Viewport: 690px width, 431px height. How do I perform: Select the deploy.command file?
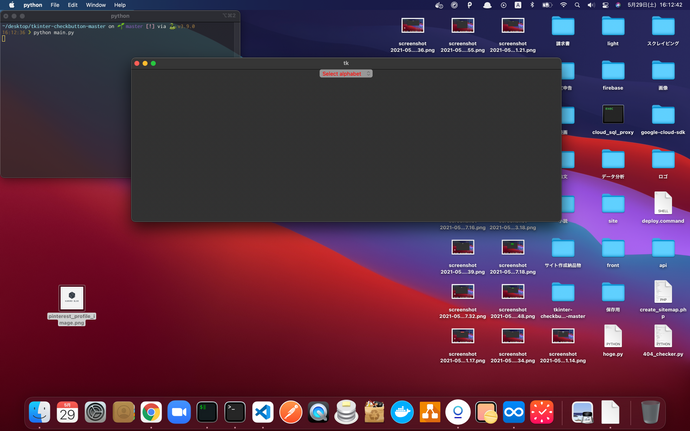[x=662, y=204]
